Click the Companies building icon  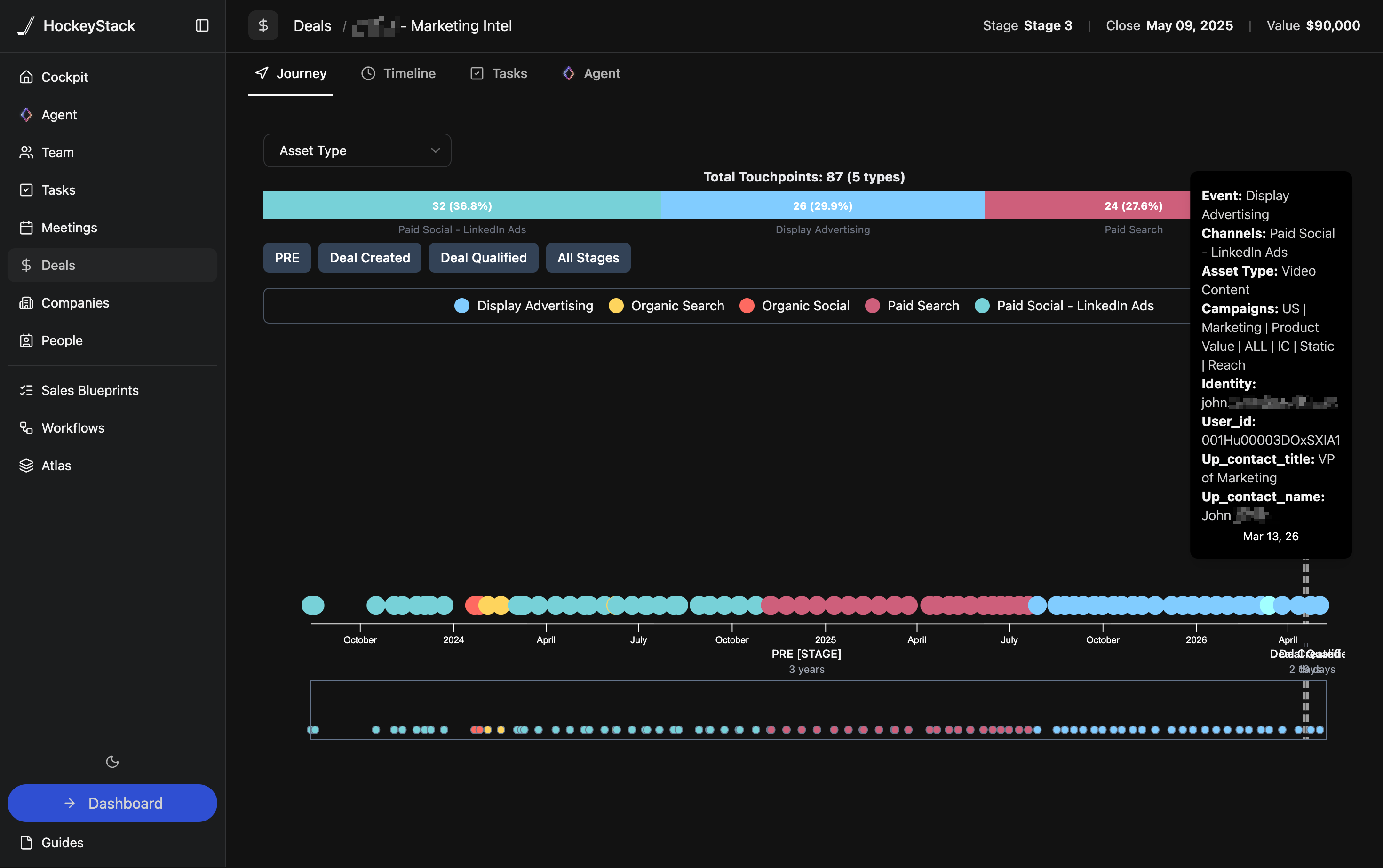coord(26,302)
